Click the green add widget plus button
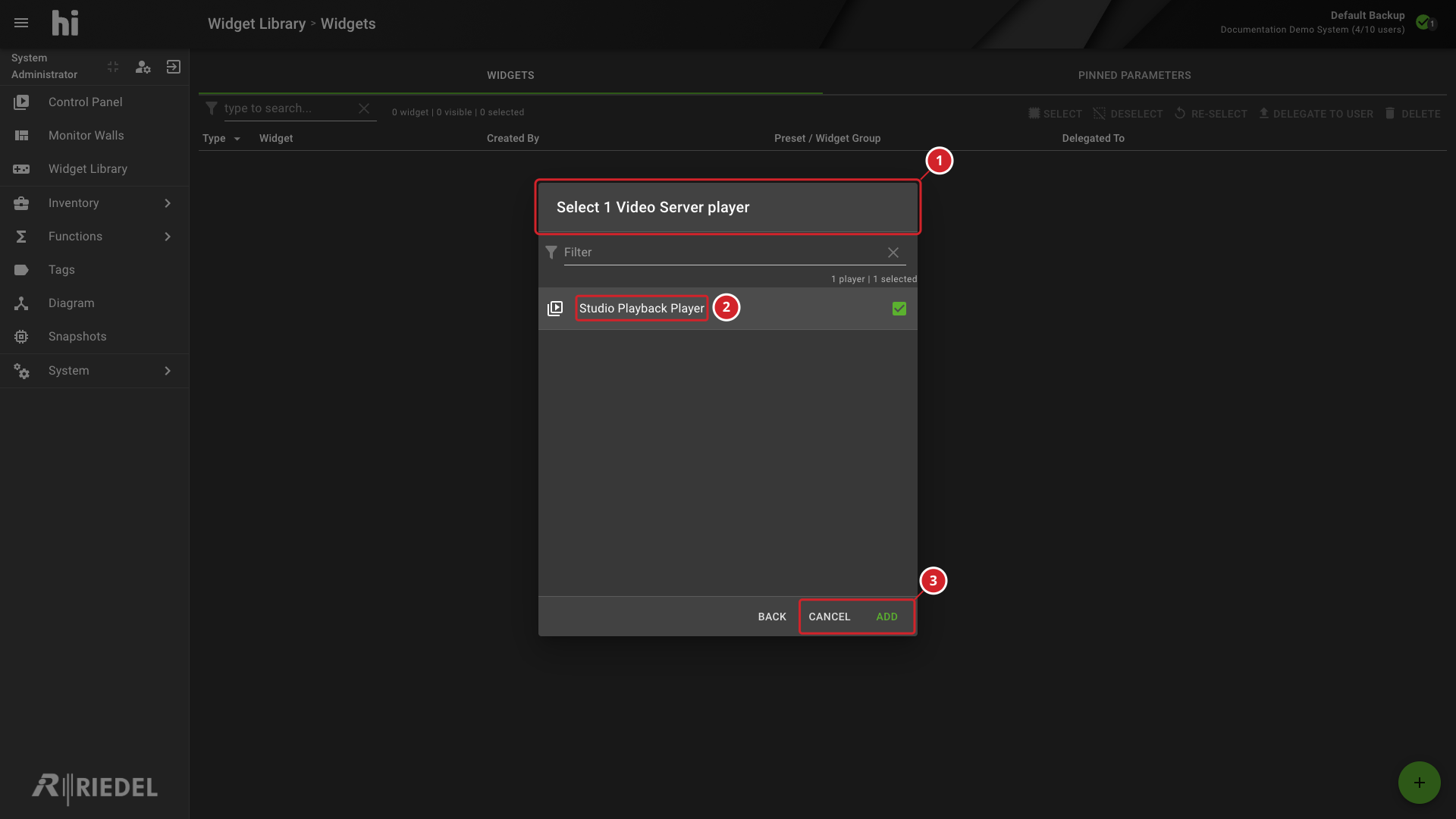Screen dimensions: 1456x819 (1419, 783)
